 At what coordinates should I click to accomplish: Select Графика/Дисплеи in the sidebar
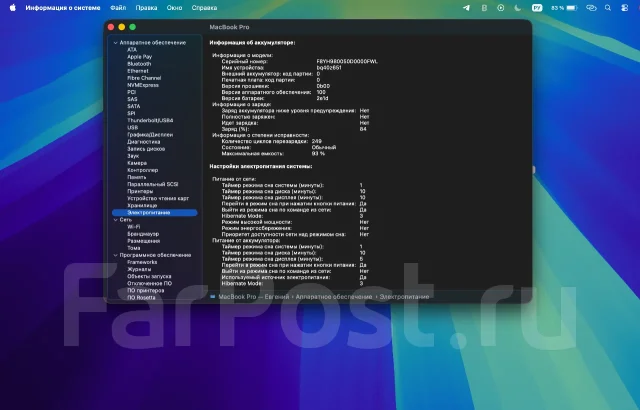150,135
